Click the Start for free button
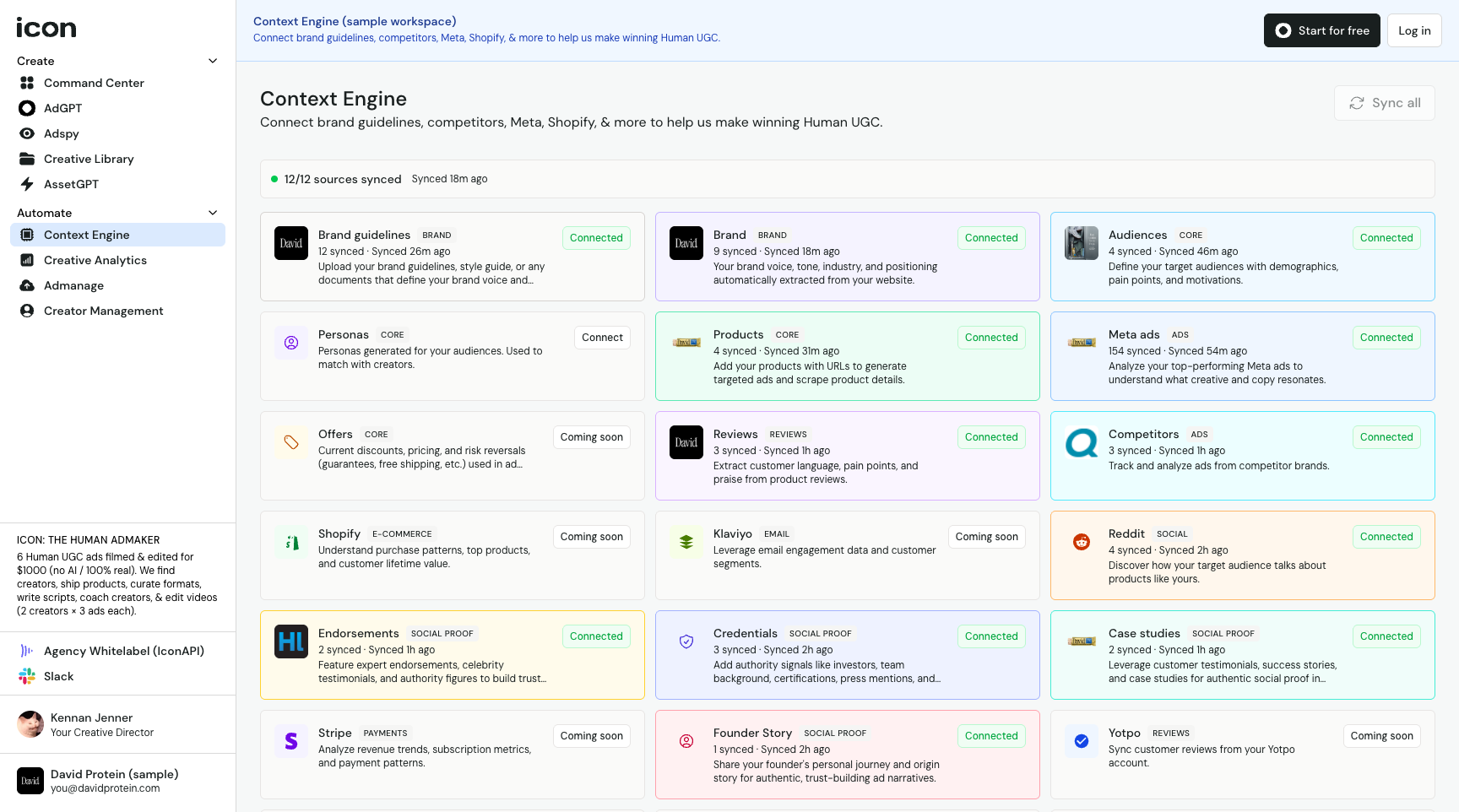This screenshot has height=812, width=1459. click(1322, 30)
